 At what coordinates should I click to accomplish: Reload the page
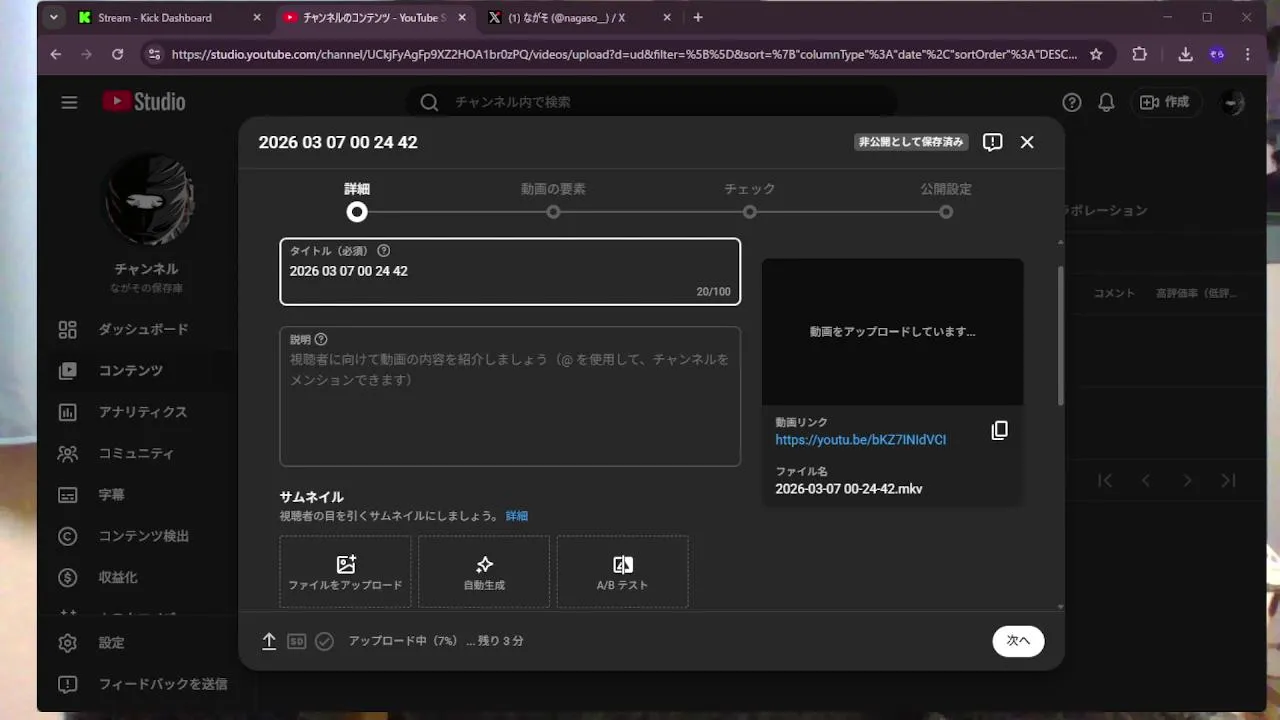[x=118, y=55]
